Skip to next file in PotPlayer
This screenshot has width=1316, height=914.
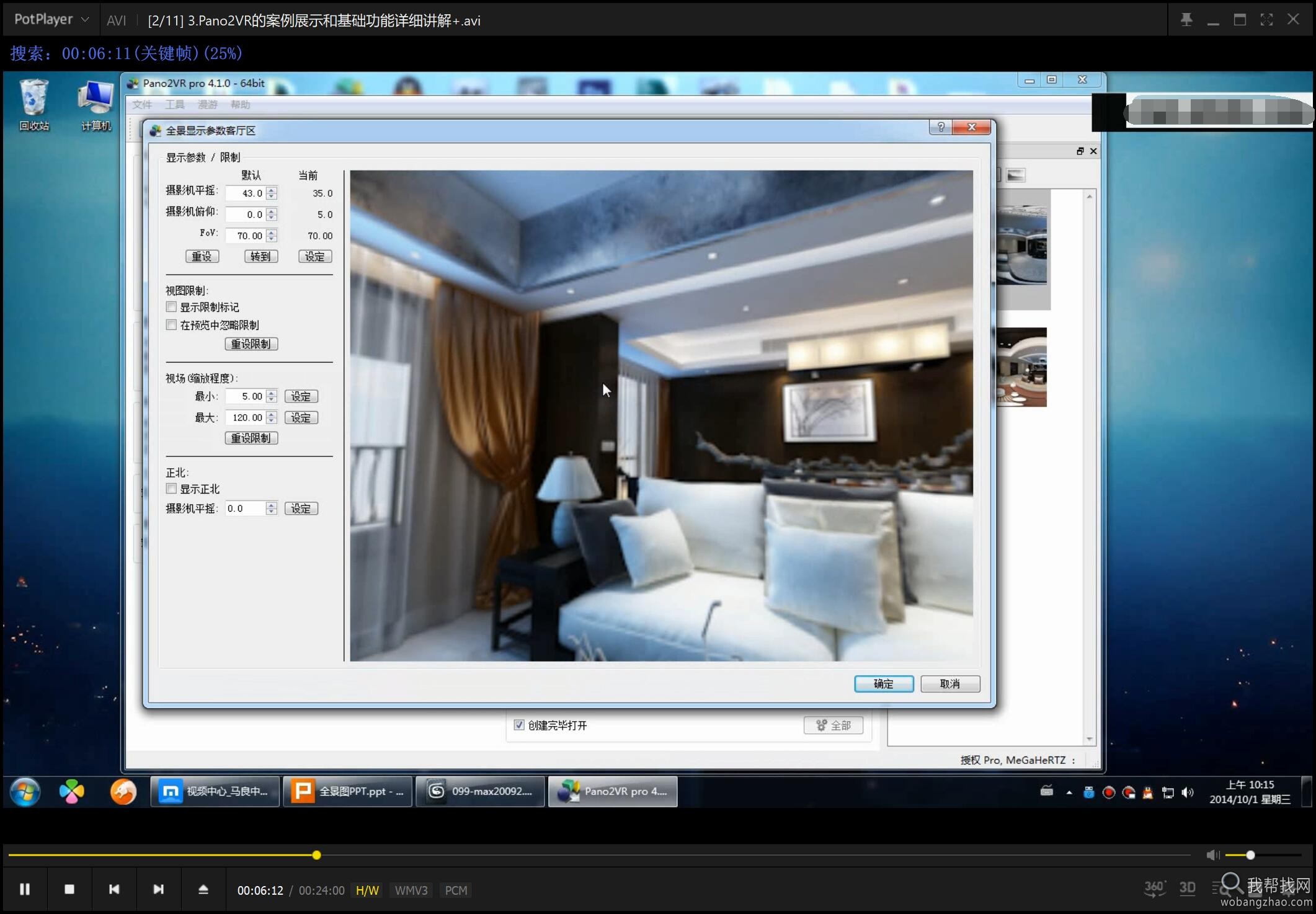tap(159, 889)
